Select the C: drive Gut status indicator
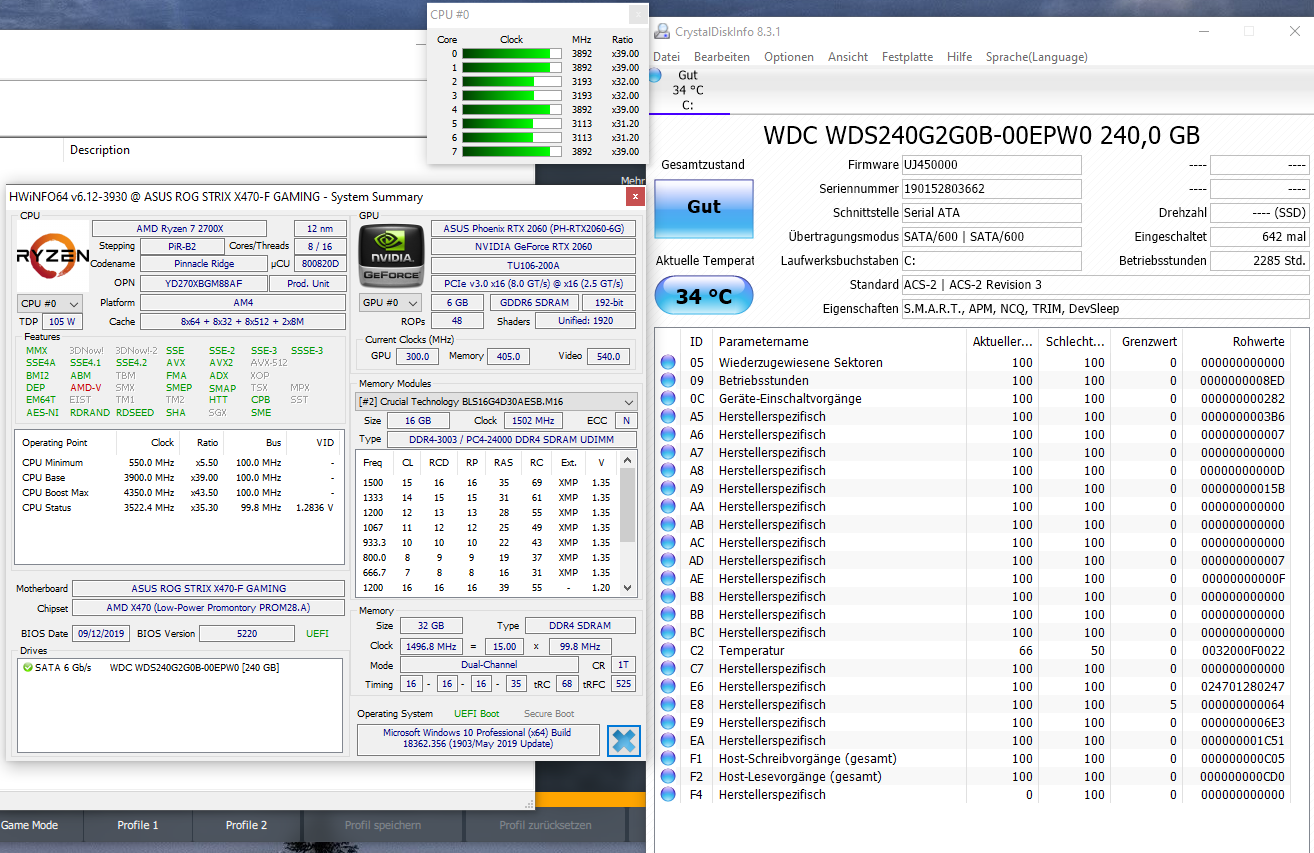This screenshot has width=1314, height=853. pos(688,90)
